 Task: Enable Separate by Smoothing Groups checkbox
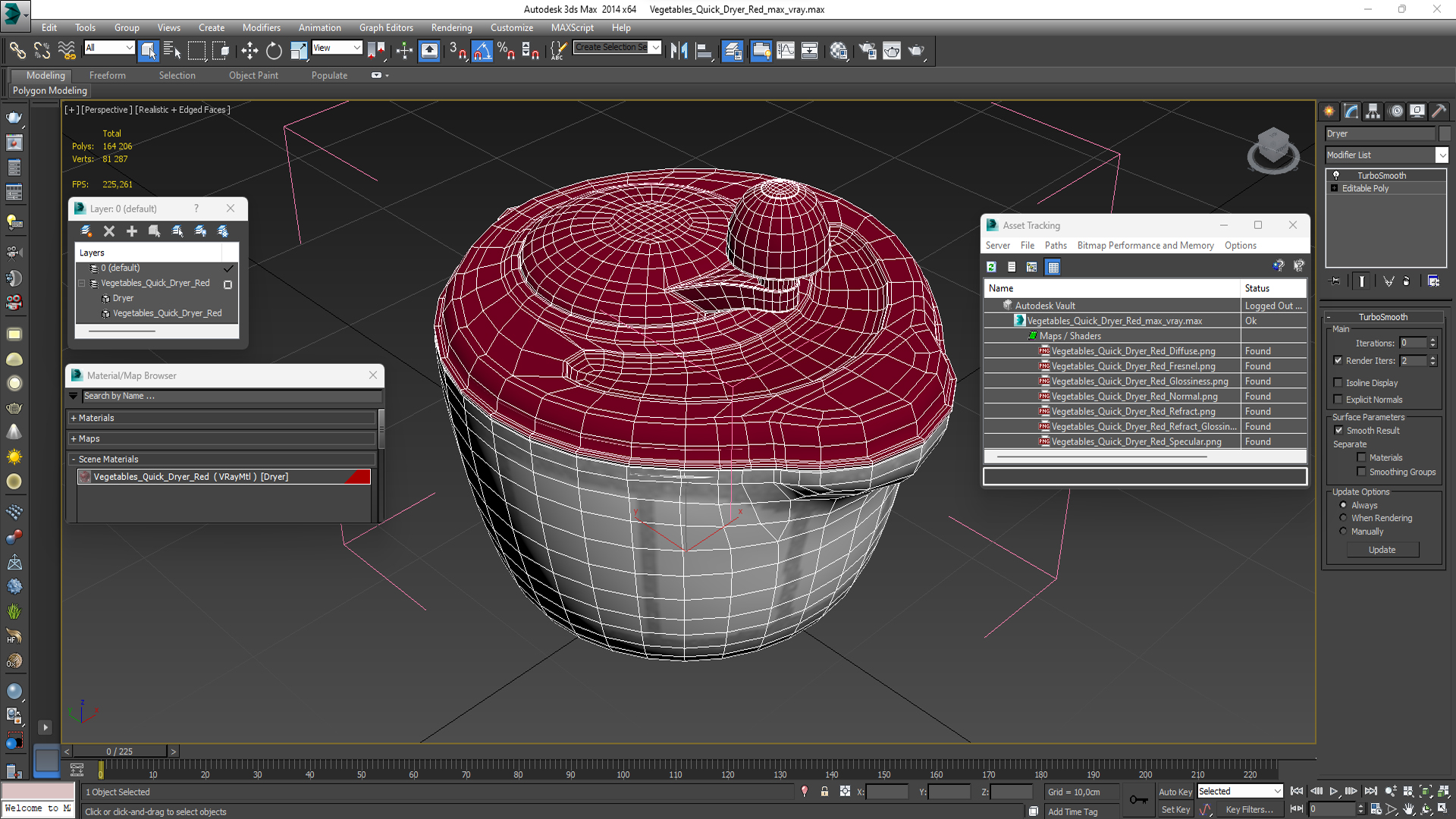point(1361,472)
